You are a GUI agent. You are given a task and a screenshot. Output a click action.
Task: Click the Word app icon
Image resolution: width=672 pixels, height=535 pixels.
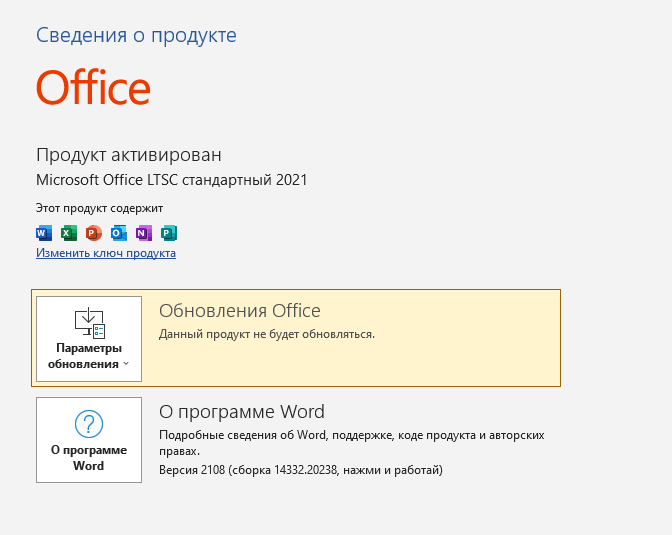click(x=44, y=233)
